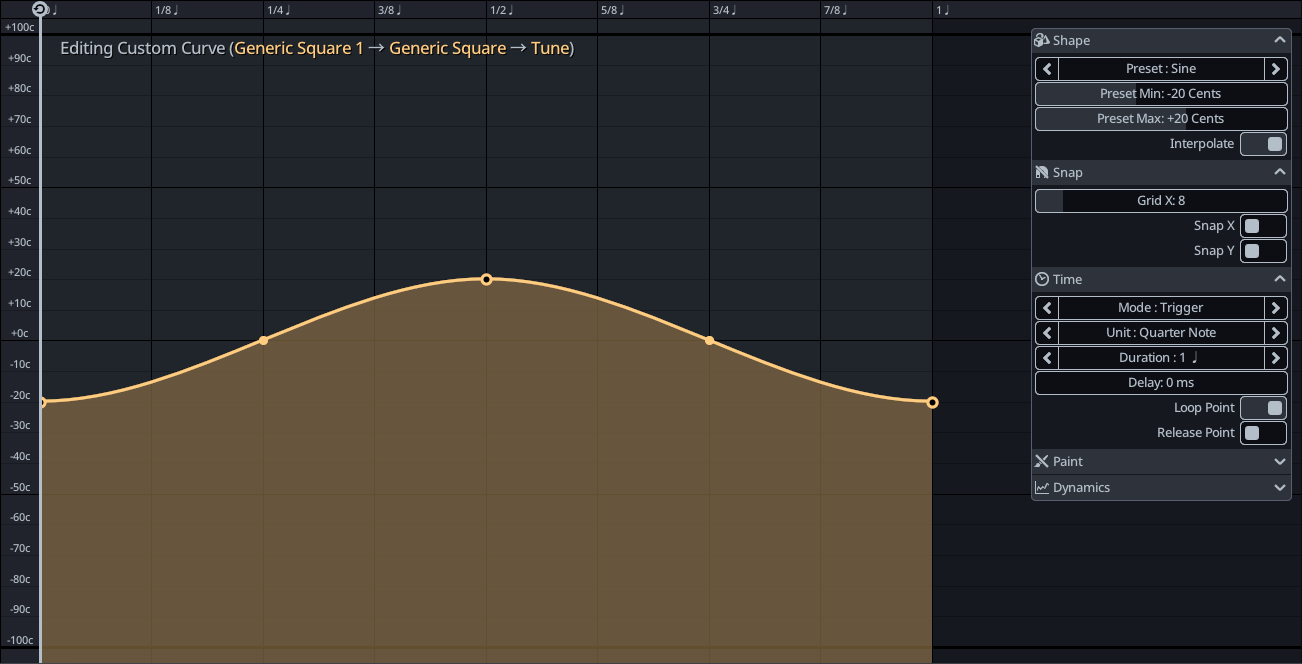Click the loop marker icon at timeline start
1302x664 pixels.
pyautogui.click(x=39, y=10)
